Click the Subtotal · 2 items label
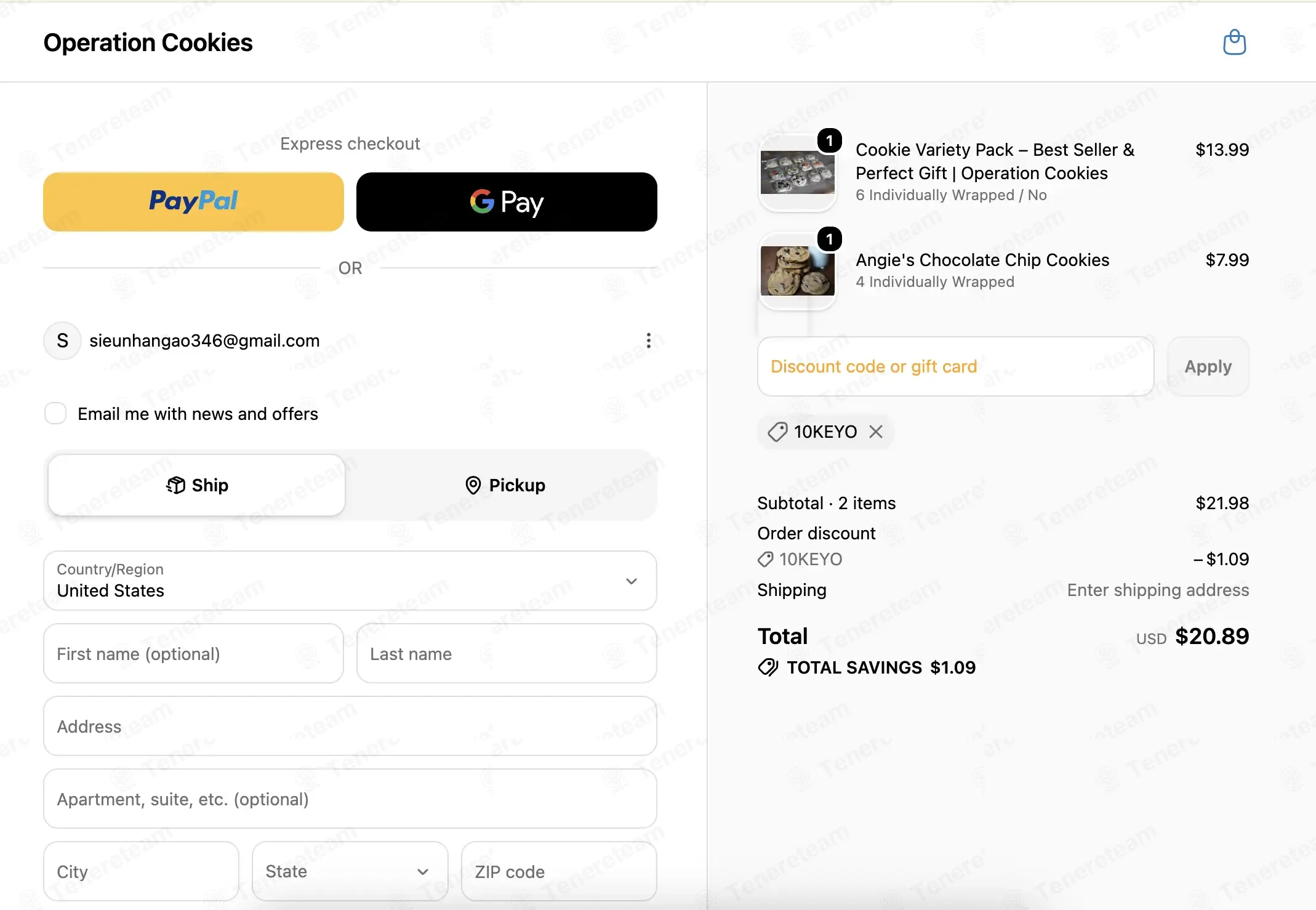This screenshot has height=910, width=1316. pos(826,503)
